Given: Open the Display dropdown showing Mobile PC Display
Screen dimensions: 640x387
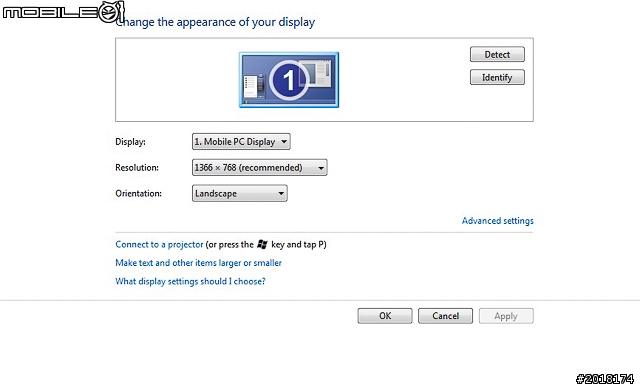Looking at the screenshot, I should pos(241,142).
